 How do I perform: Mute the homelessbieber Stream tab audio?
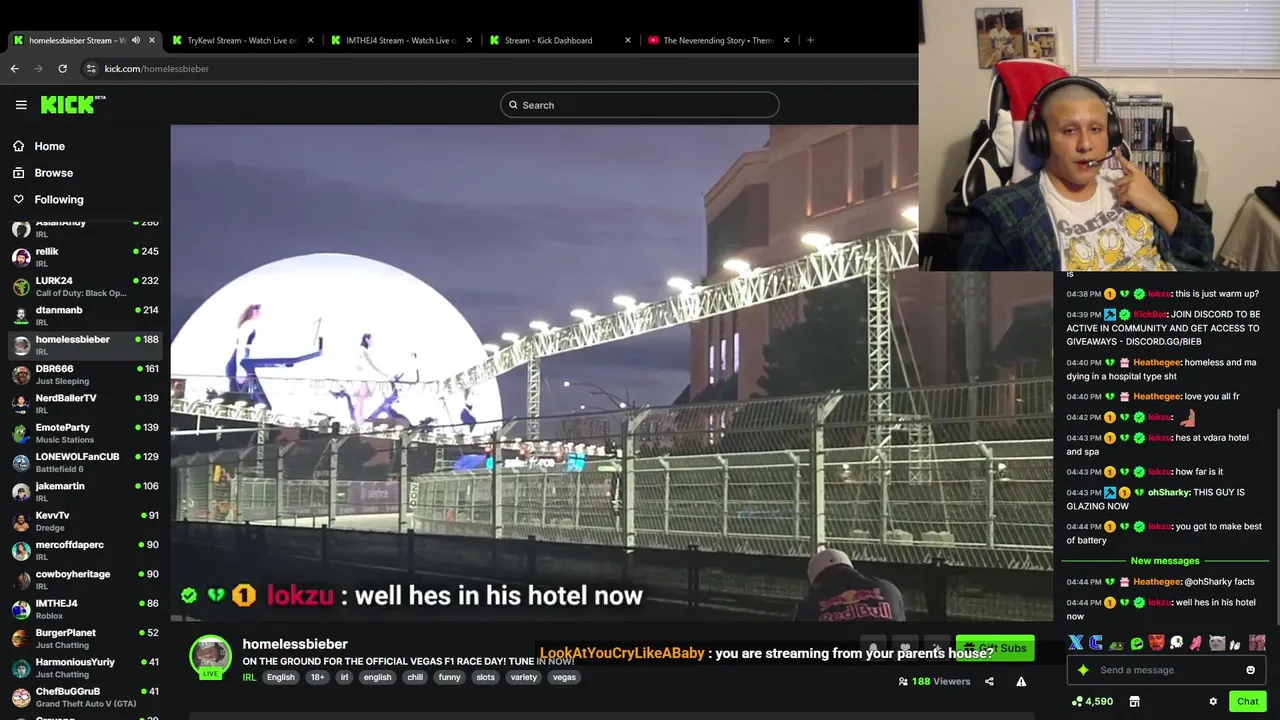pos(136,40)
